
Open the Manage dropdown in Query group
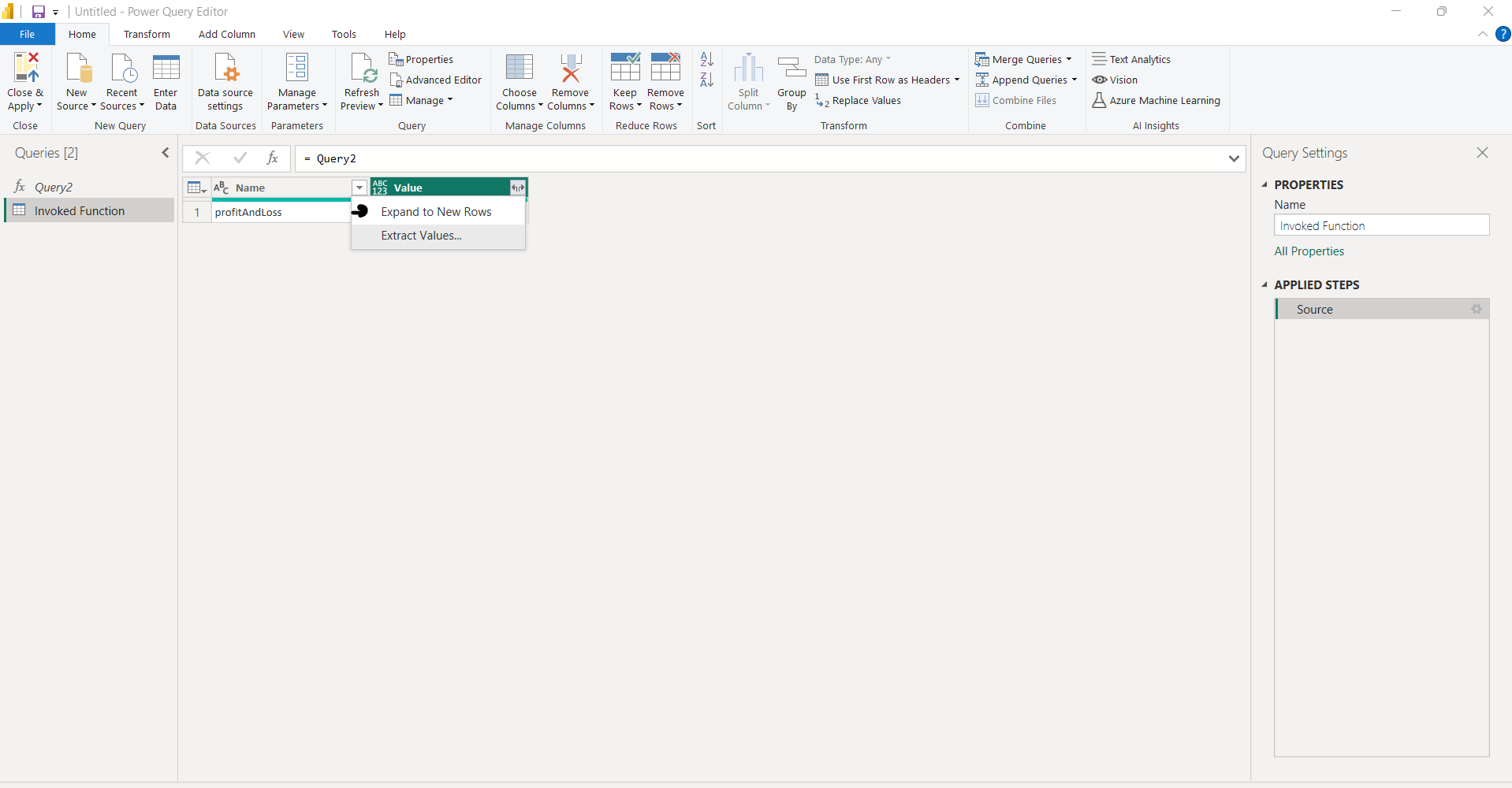coord(422,100)
